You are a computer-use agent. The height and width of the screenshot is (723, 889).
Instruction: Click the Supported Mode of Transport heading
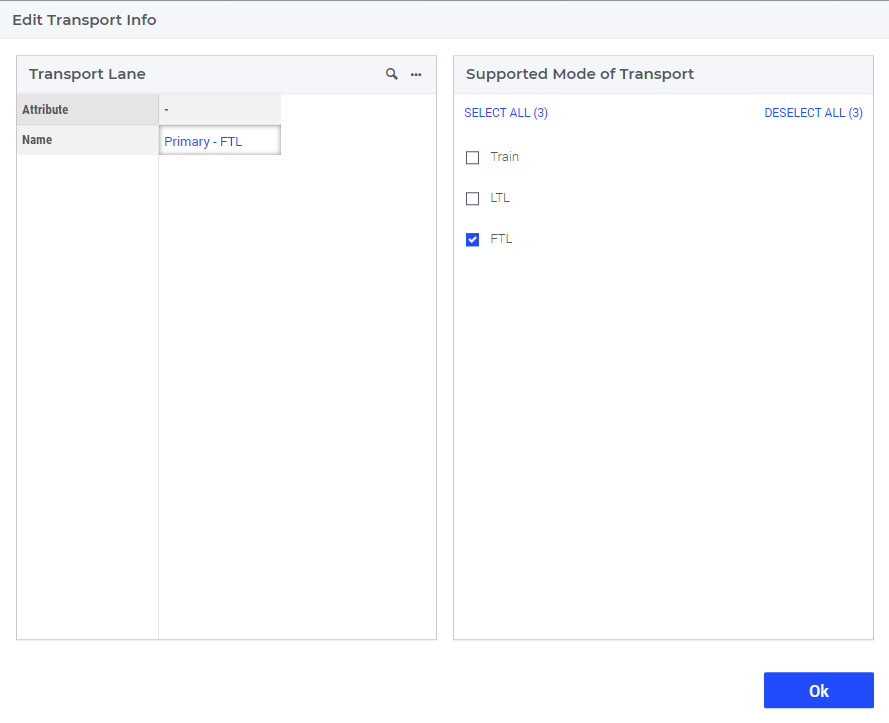[x=580, y=74]
